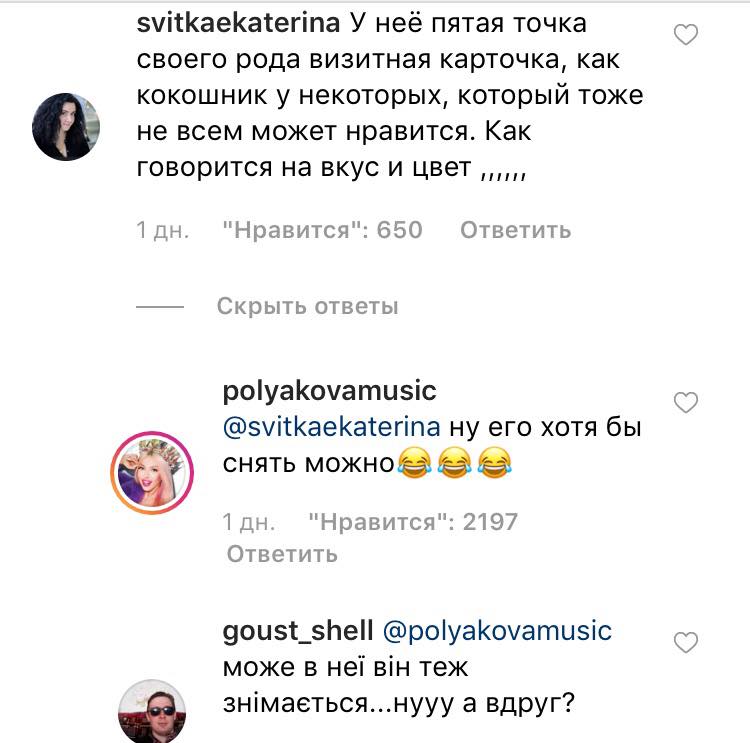The width and height of the screenshot is (750, 743).
Task: Follow the @svitkaekaterina mention in the reply
Action: (x=329, y=427)
